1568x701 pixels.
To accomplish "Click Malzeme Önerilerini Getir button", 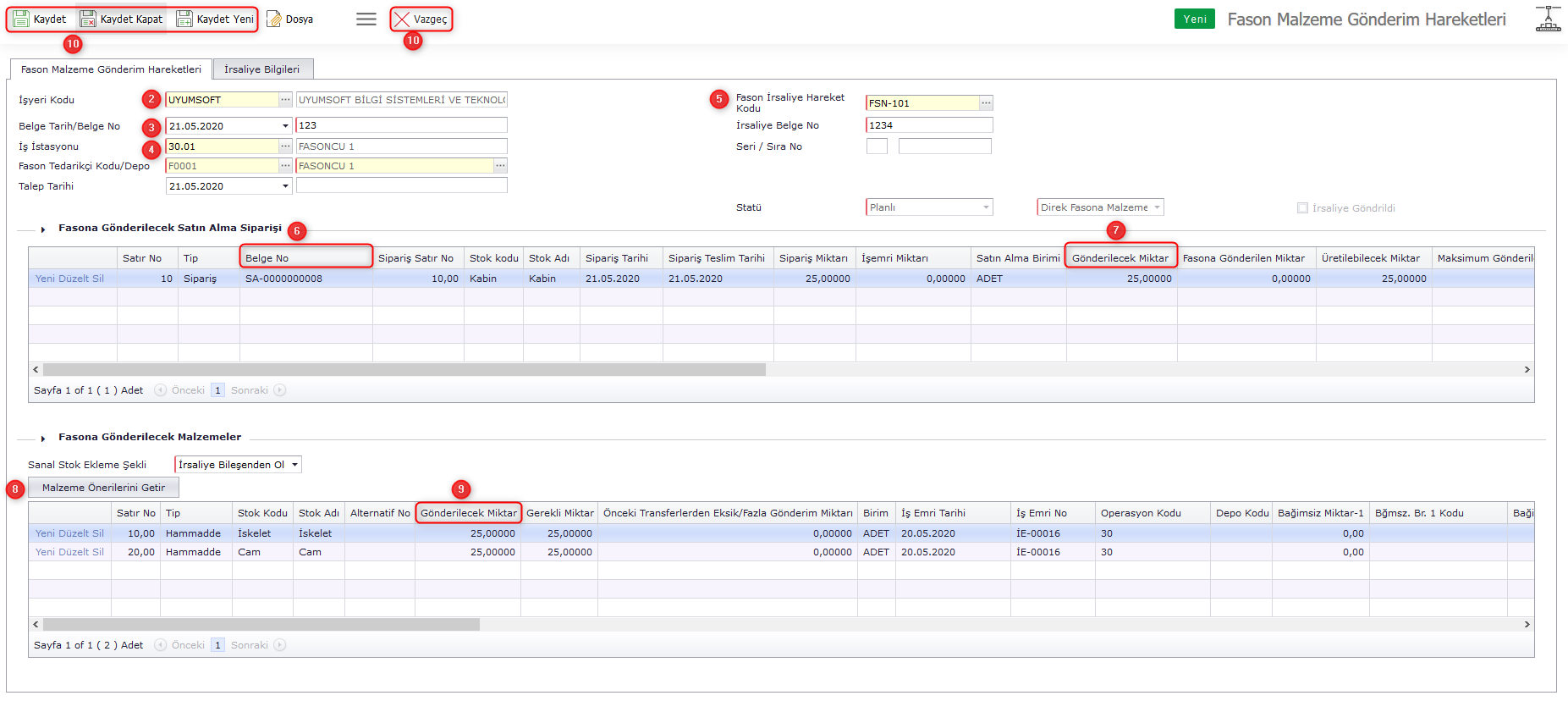I will [103, 488].
